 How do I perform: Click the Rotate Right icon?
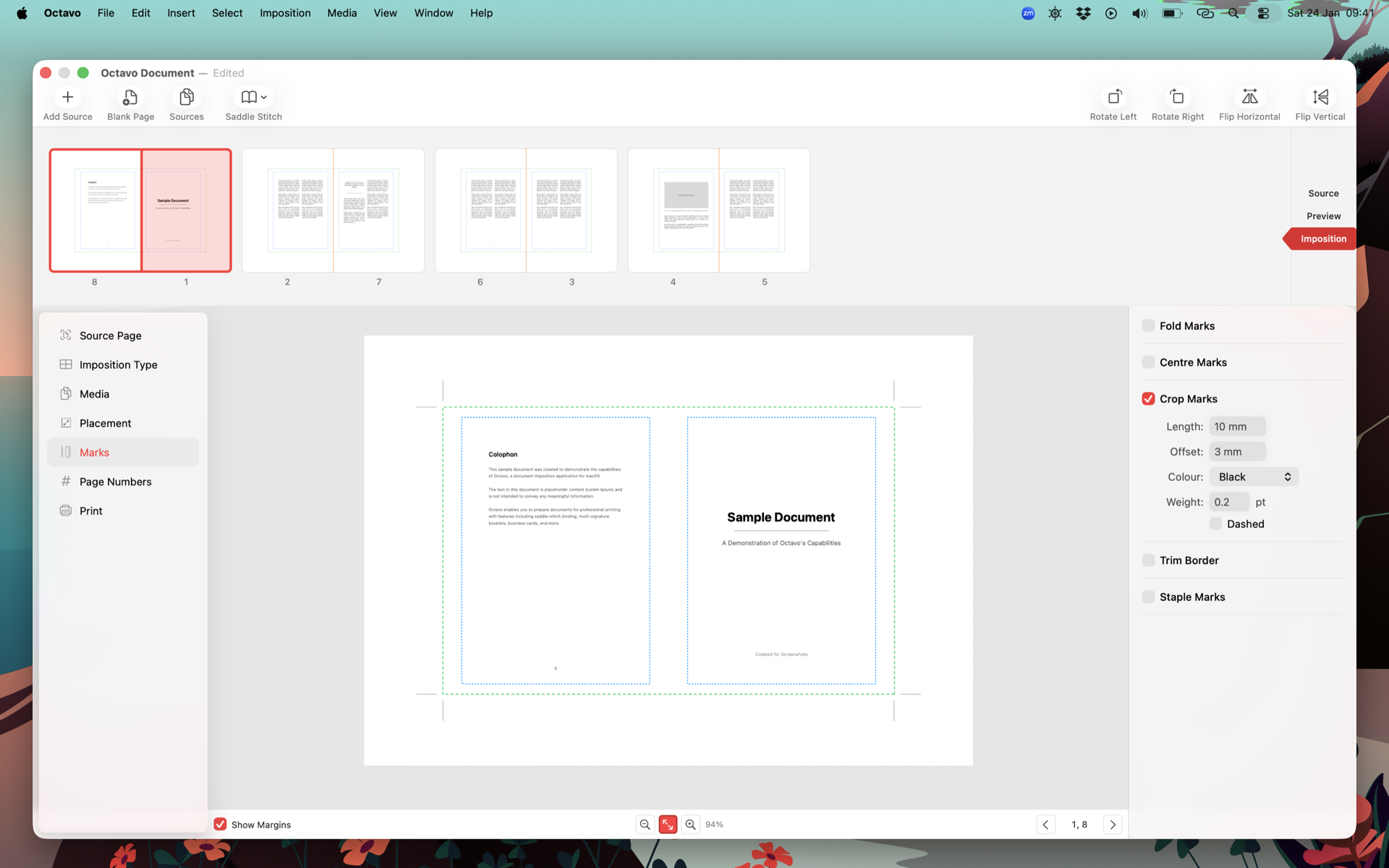click(x=1177, y=97)
